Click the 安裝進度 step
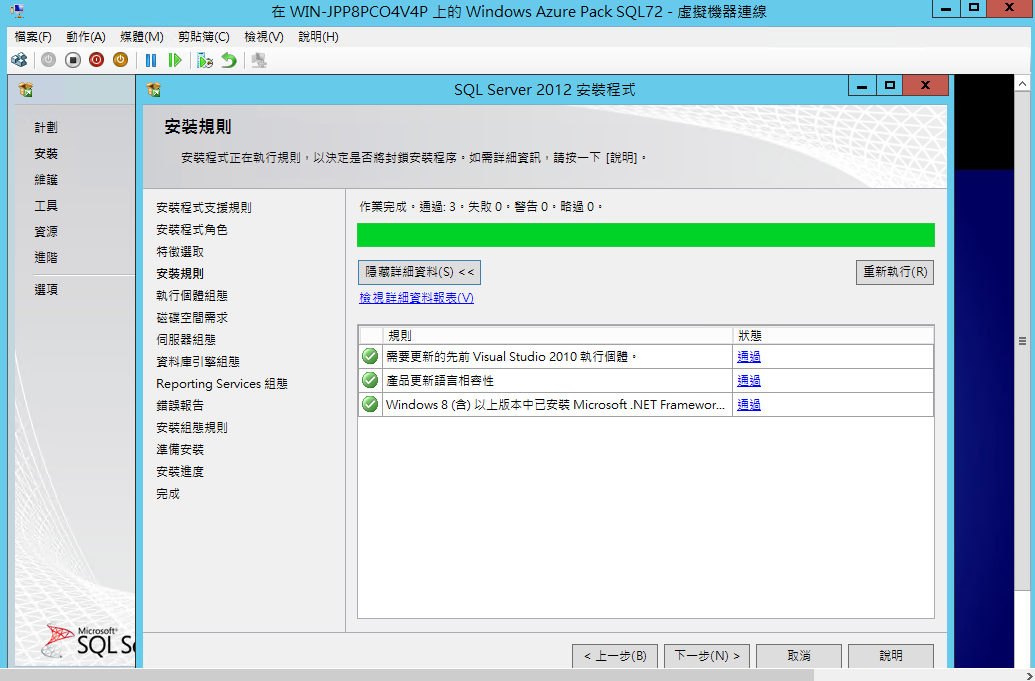 pos(180,472)
